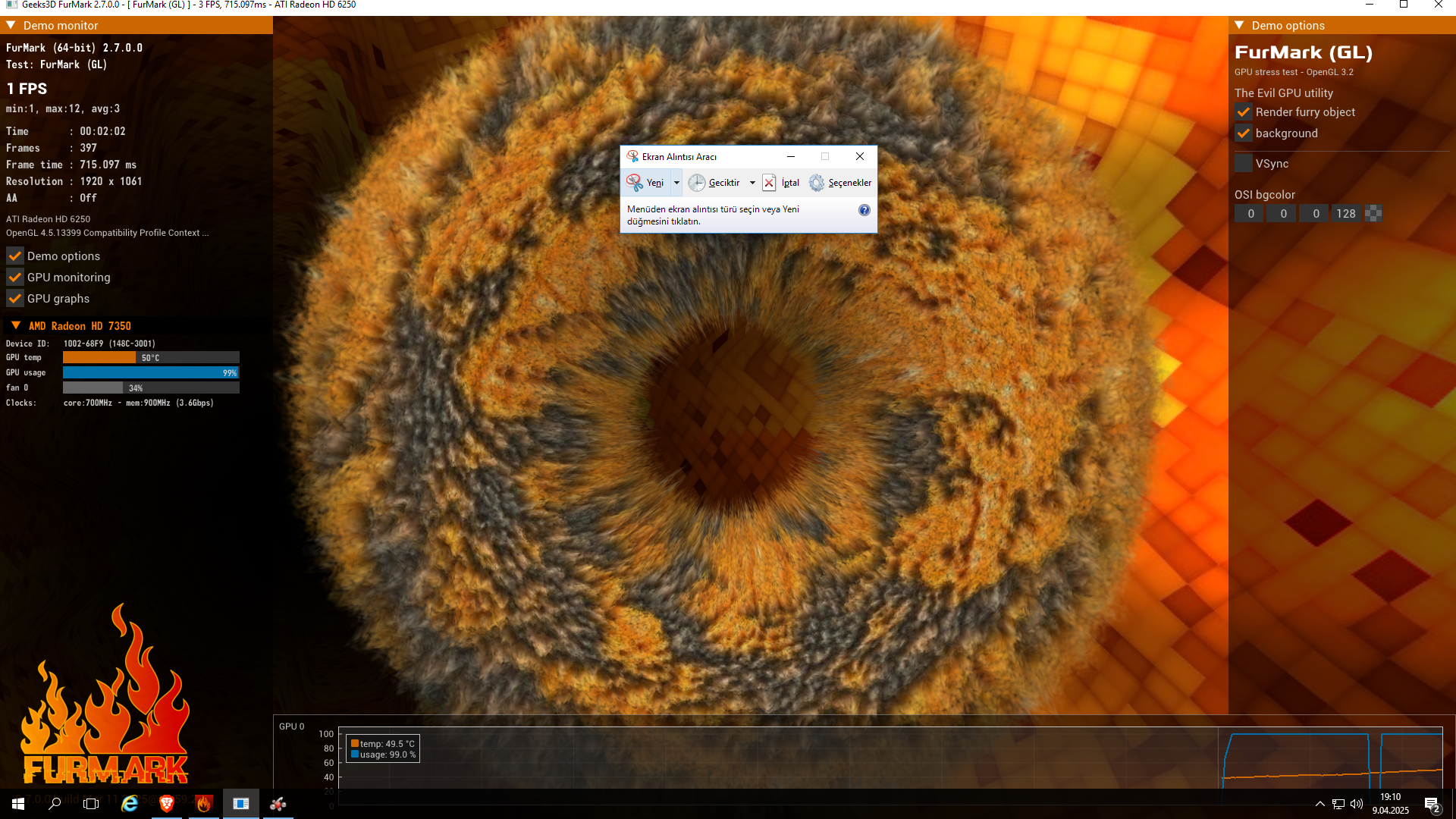Open the Brave browser taskbar icon
The image size is (1456, 819).
(x=167, y=804)
